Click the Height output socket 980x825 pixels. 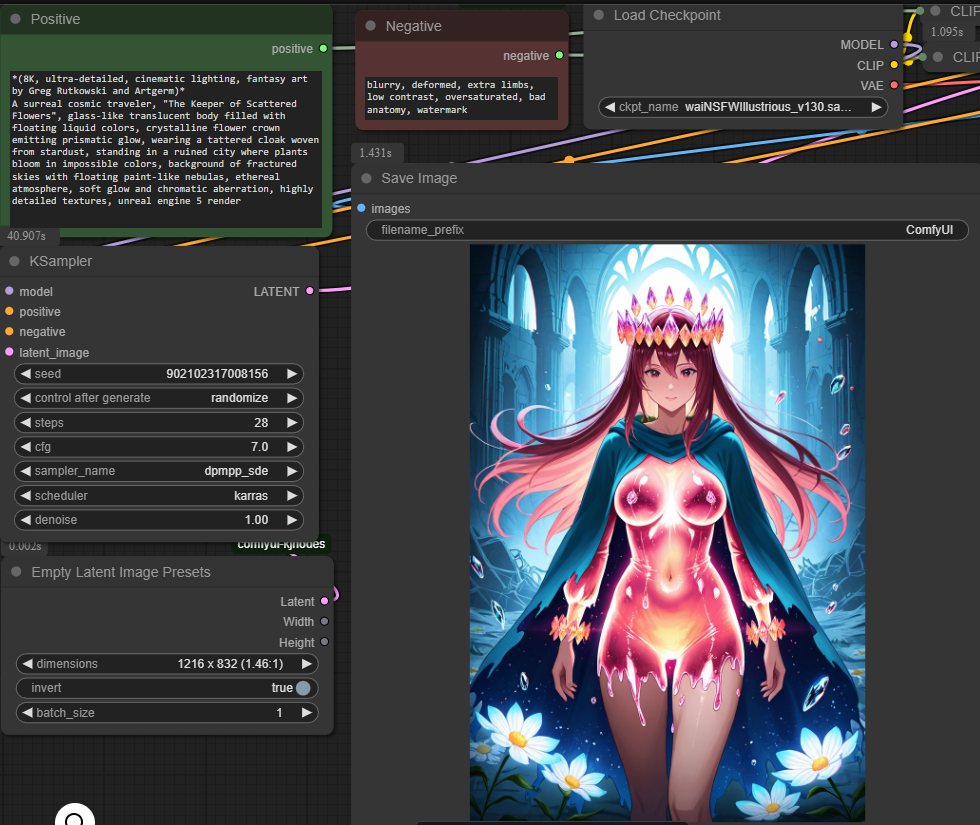[x=324, y=642]
